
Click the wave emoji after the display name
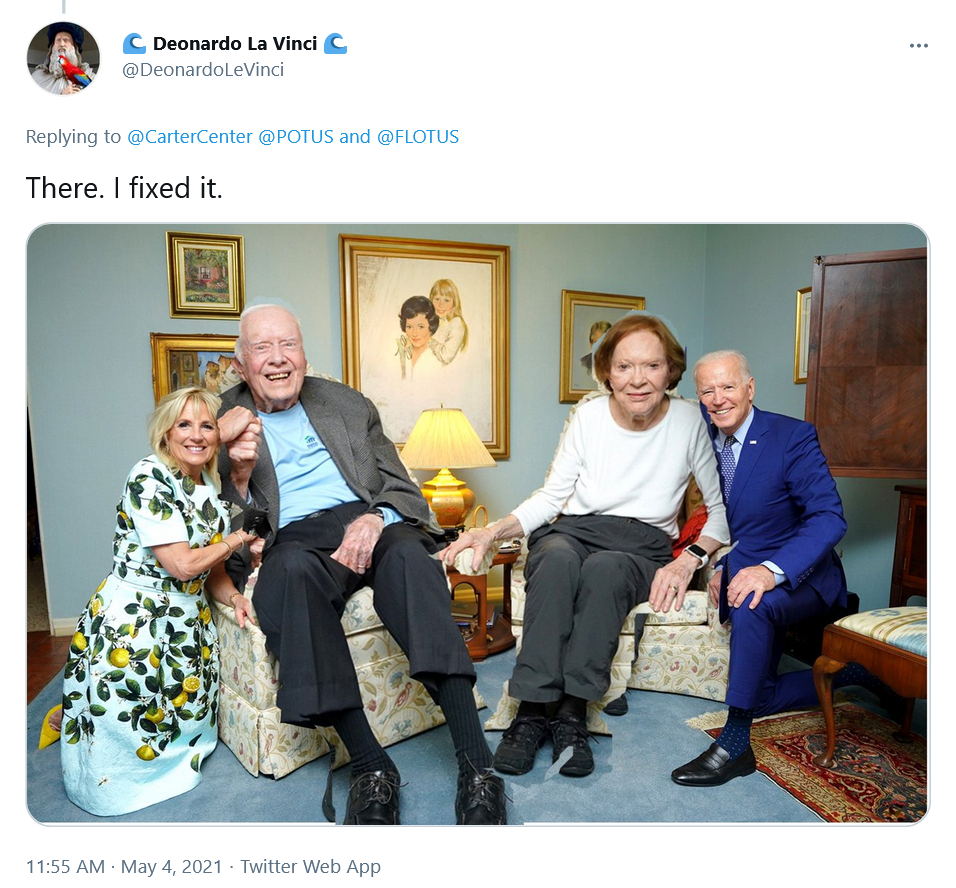335,44
